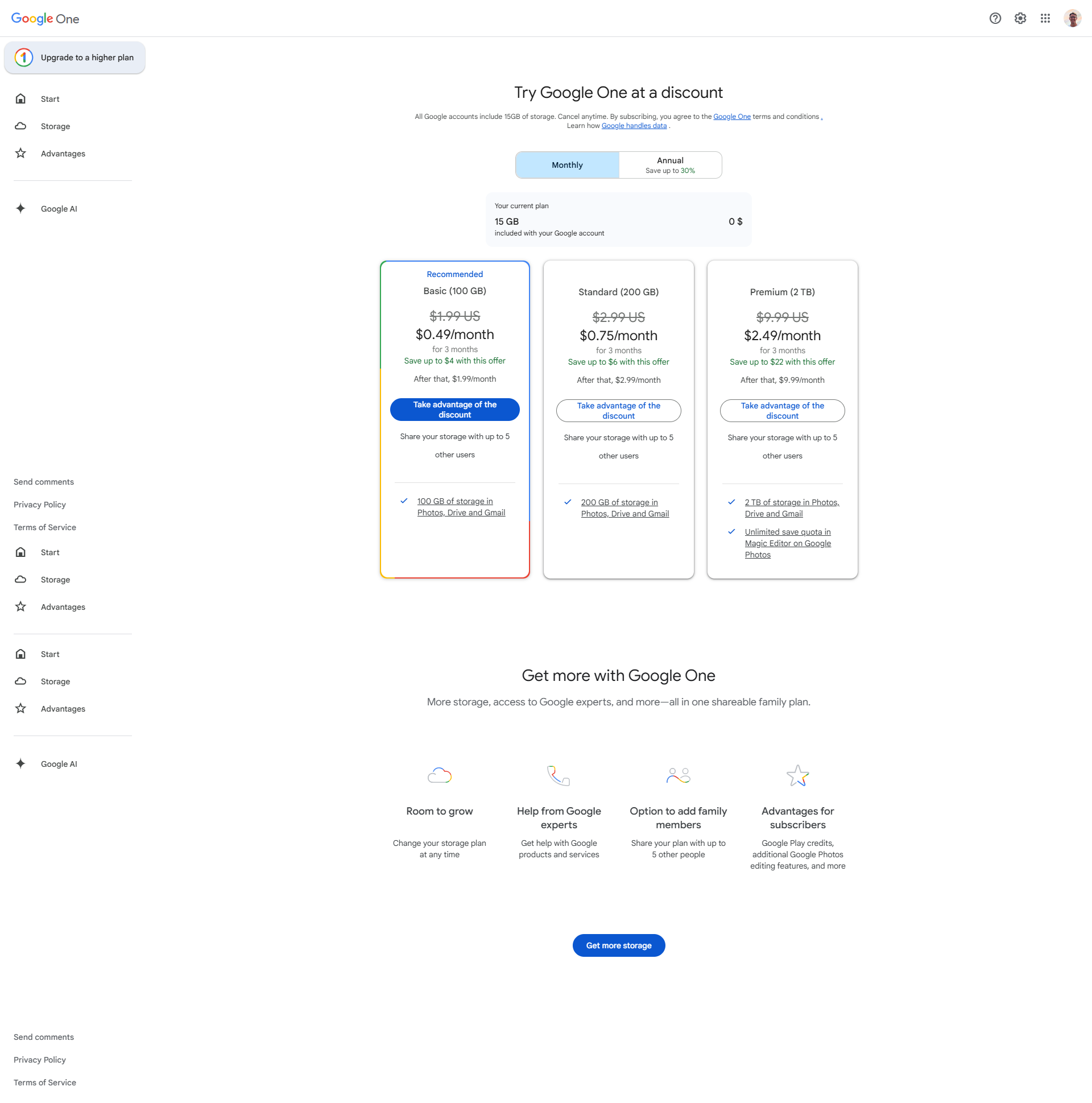The image size is (1092, 1103).
Task: Click the Google One logo
Action: click(x=45, y=18)
